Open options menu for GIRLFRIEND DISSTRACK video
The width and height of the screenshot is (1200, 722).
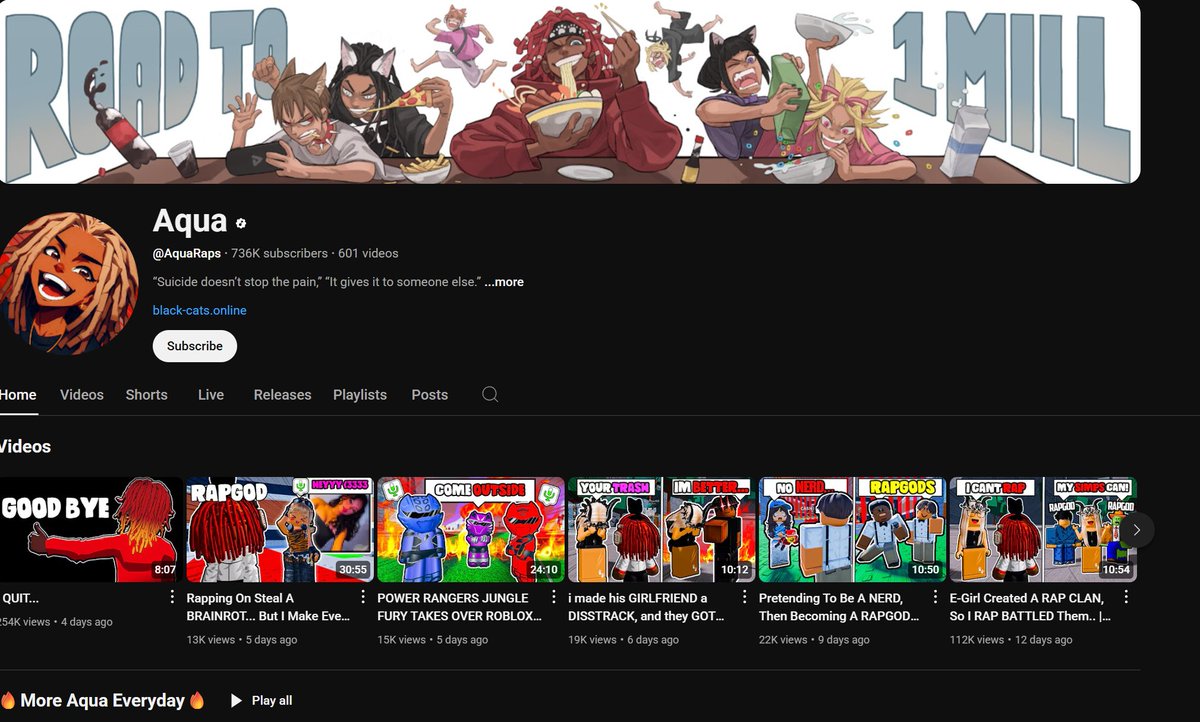(744, 597)
